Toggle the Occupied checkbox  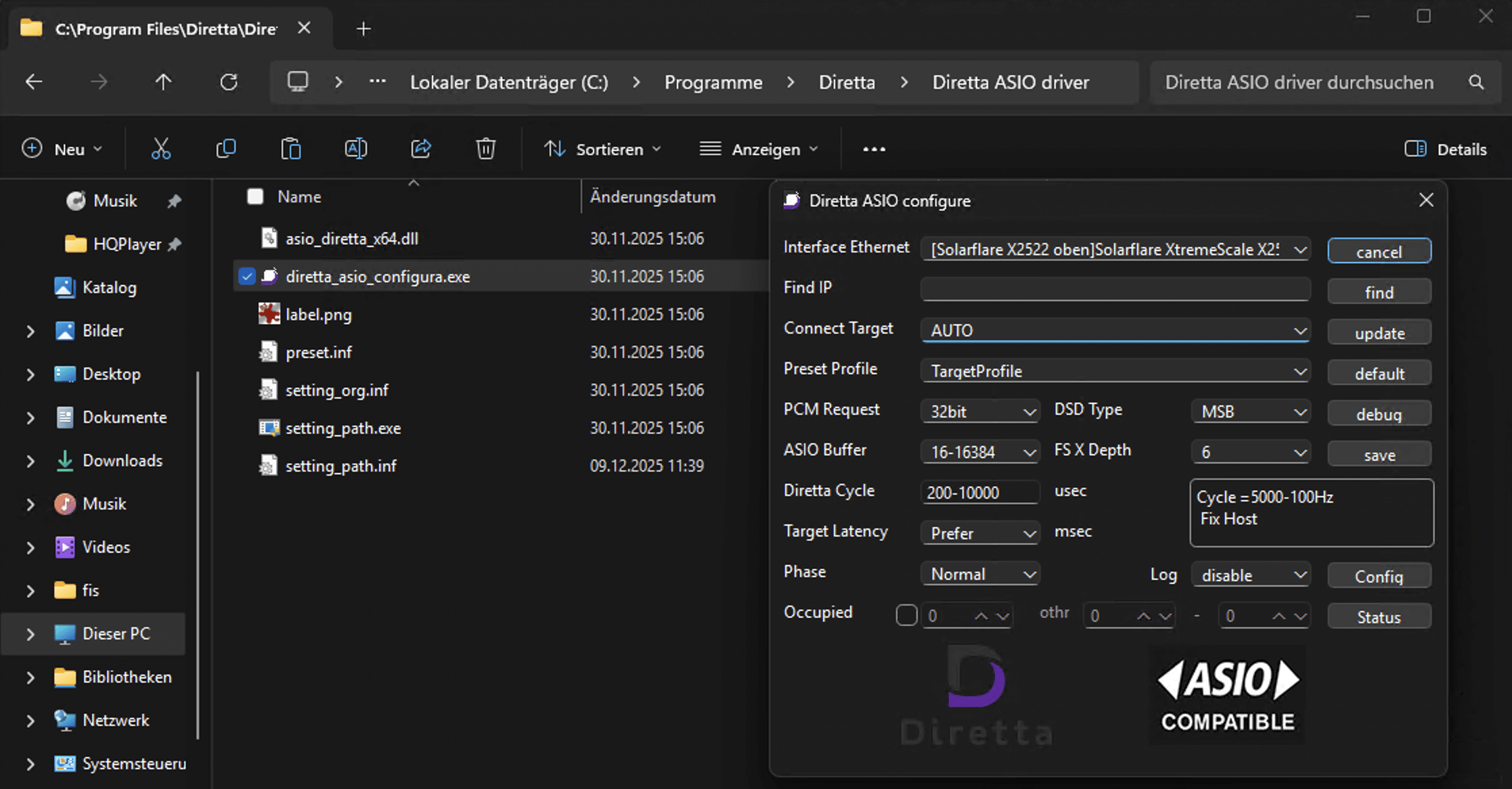906,615
